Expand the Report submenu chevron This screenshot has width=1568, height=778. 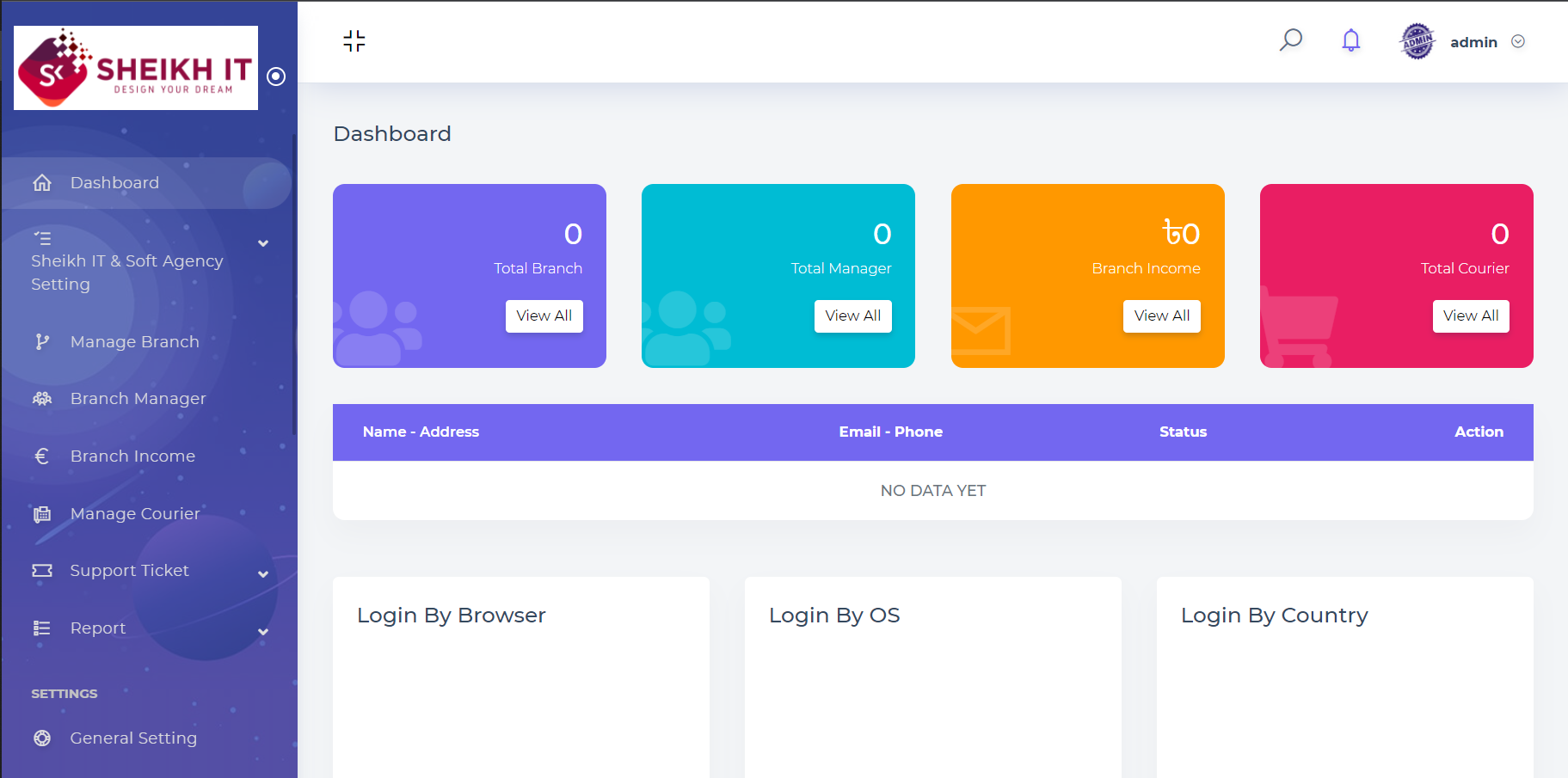click(x=263, y=632)
